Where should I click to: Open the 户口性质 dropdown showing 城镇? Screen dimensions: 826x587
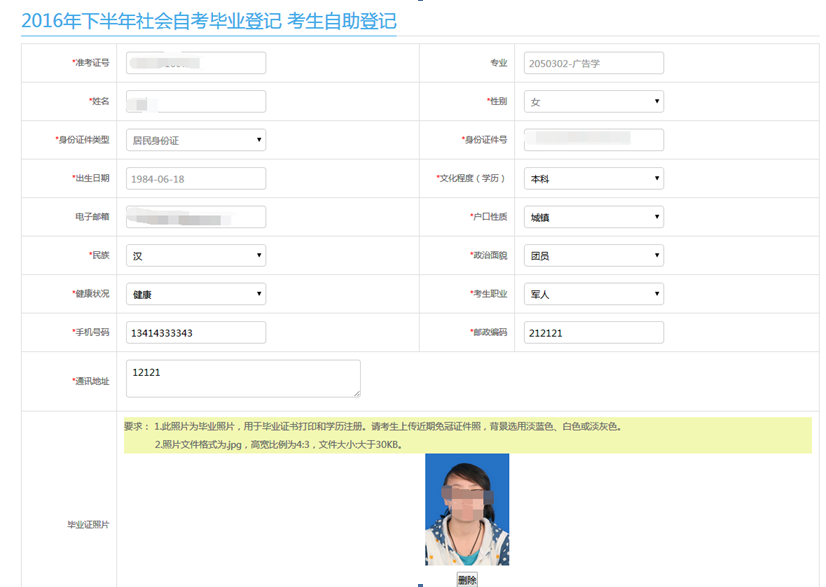tap(594, 217)
